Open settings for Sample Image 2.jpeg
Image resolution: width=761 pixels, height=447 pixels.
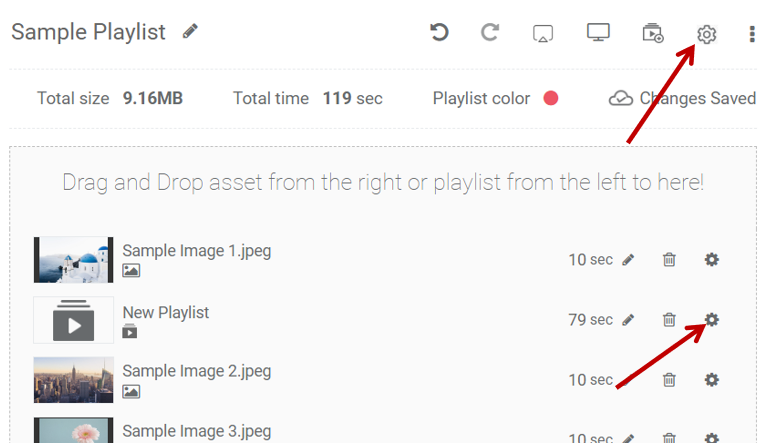click(711, 380)
